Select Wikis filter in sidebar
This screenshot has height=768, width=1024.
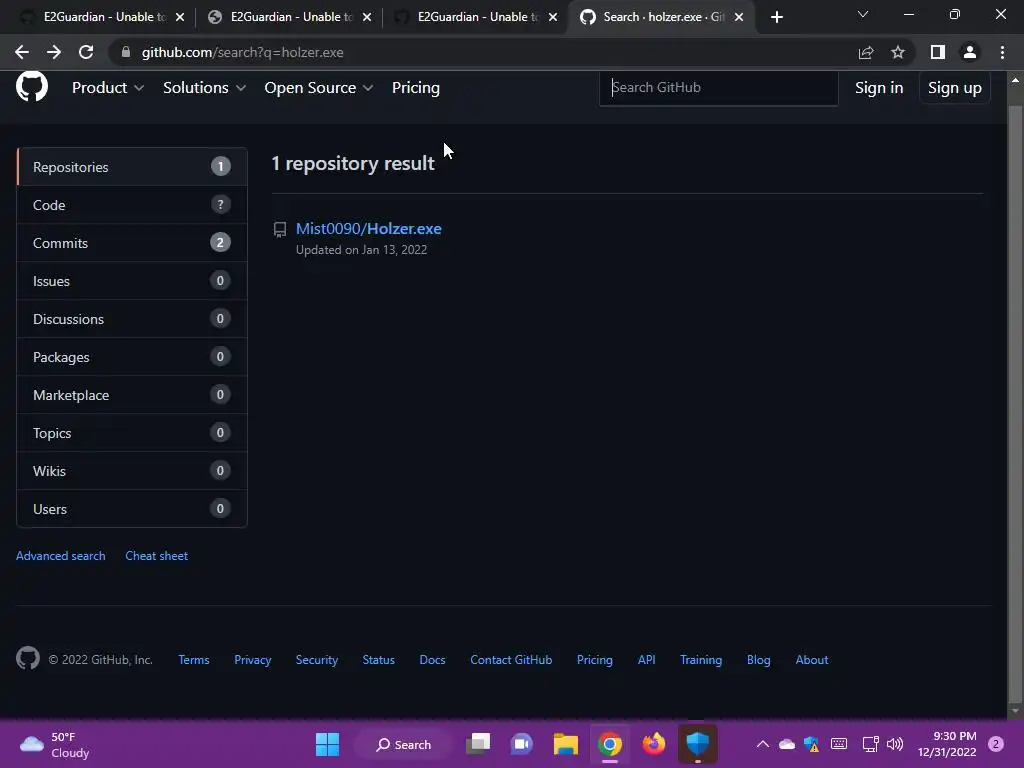[132, 470]
